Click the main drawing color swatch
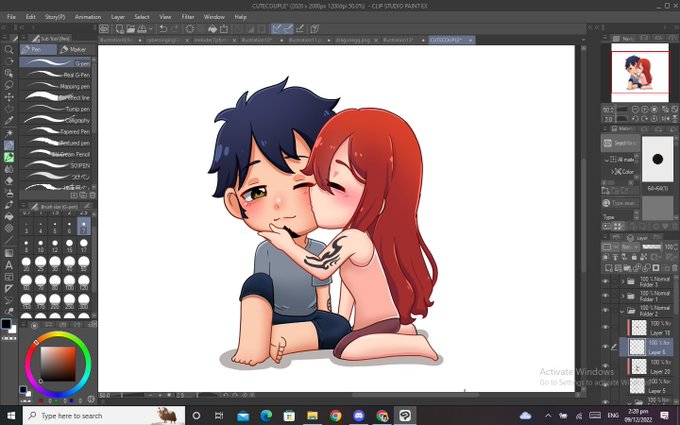 tap(6, 324)
